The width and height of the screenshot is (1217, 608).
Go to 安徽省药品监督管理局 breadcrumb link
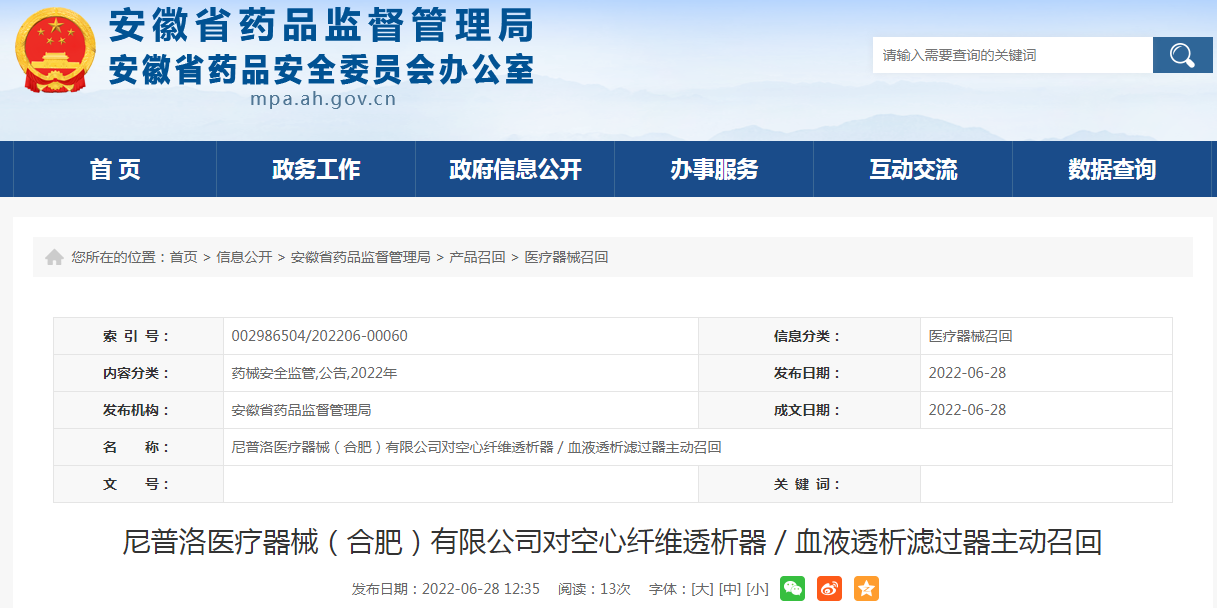[361, 257]
